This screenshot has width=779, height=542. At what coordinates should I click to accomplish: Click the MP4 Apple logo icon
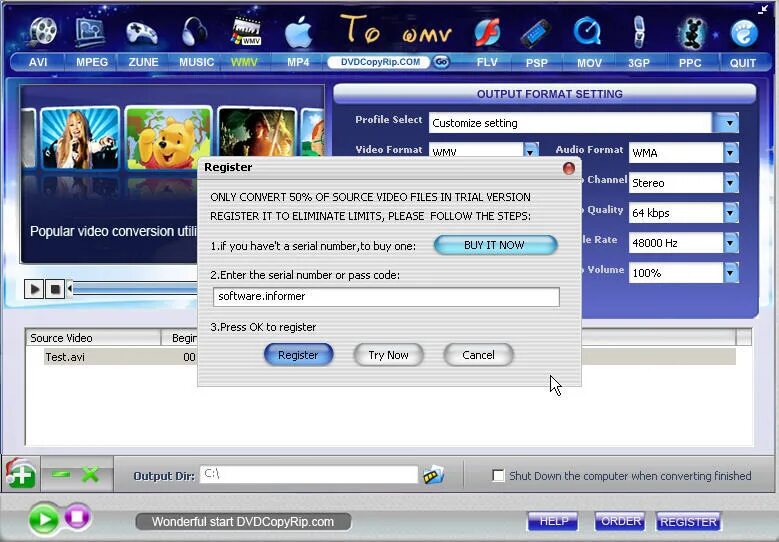point(299,32)
